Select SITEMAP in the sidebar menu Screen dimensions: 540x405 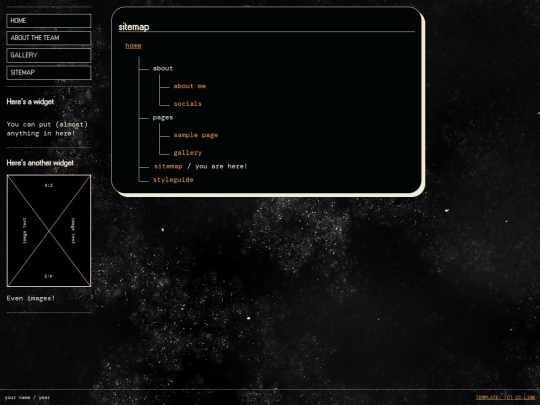(x=49, y=73)
